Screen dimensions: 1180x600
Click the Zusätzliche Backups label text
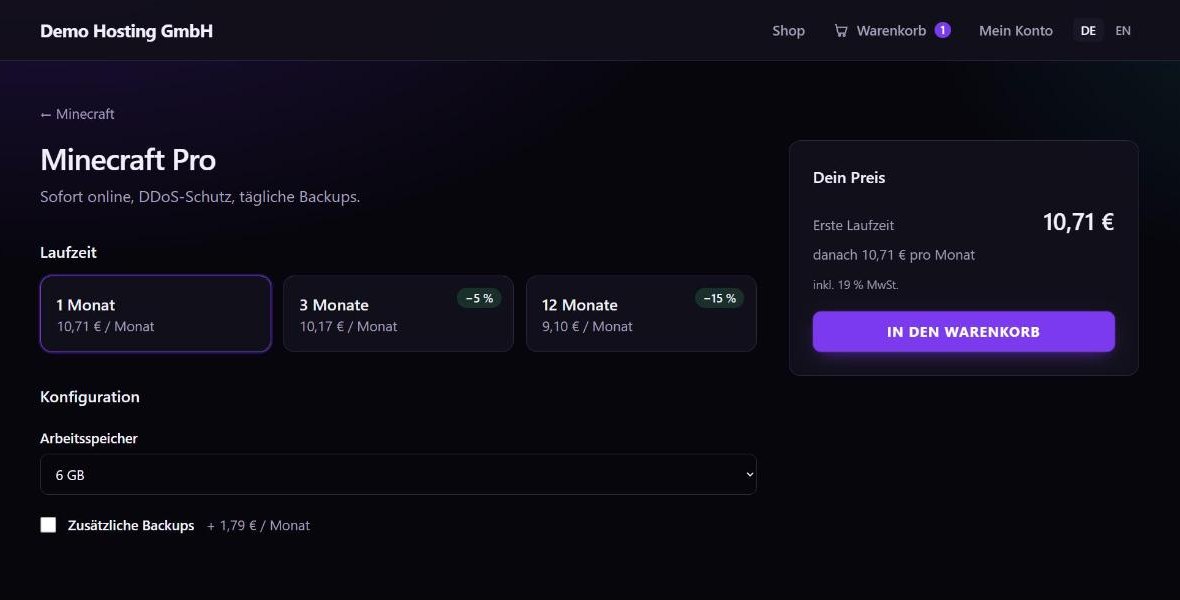(131, 525)
